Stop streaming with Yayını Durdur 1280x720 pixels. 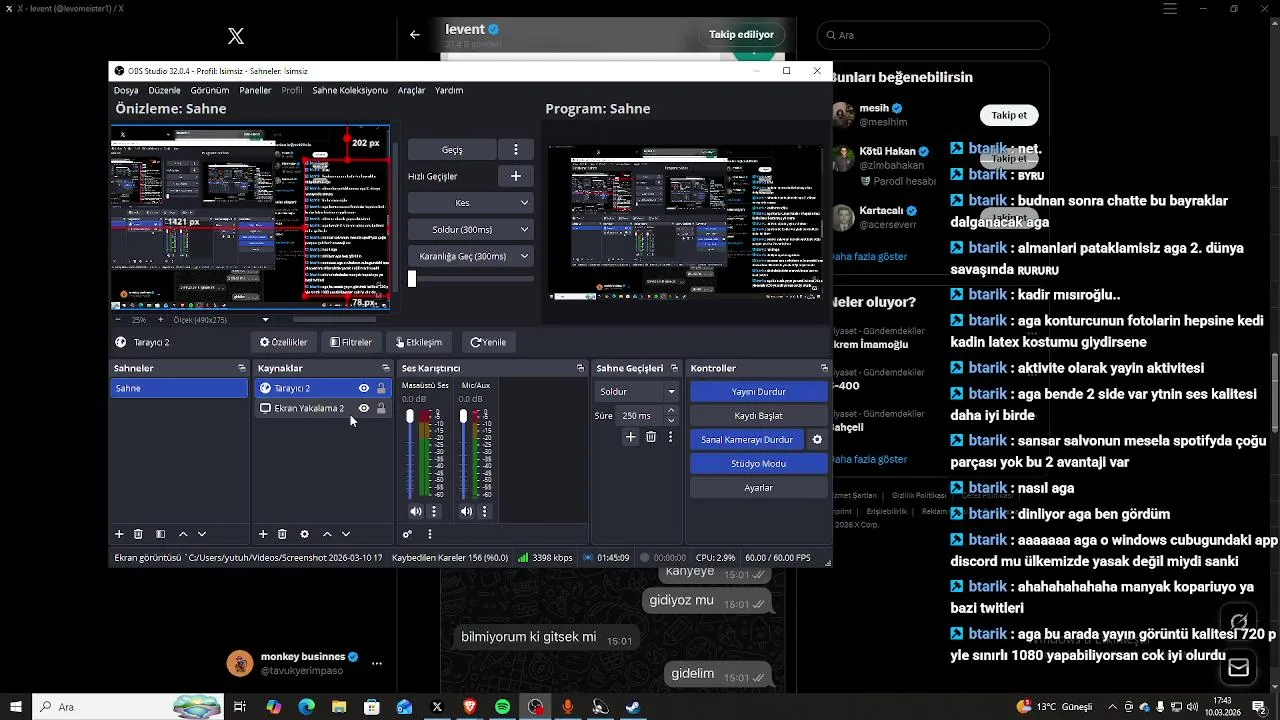click(x=759, y=392)
